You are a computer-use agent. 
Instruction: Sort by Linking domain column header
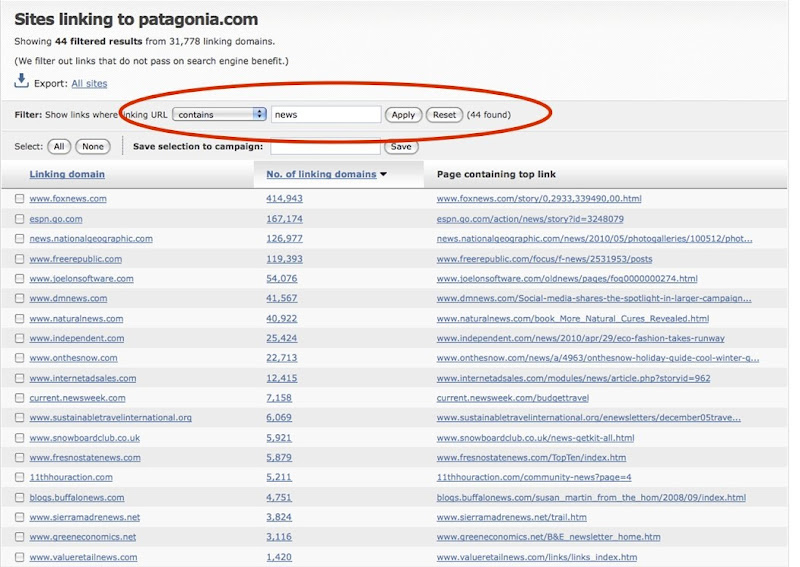pyautogui.click(x=67, y=174)
